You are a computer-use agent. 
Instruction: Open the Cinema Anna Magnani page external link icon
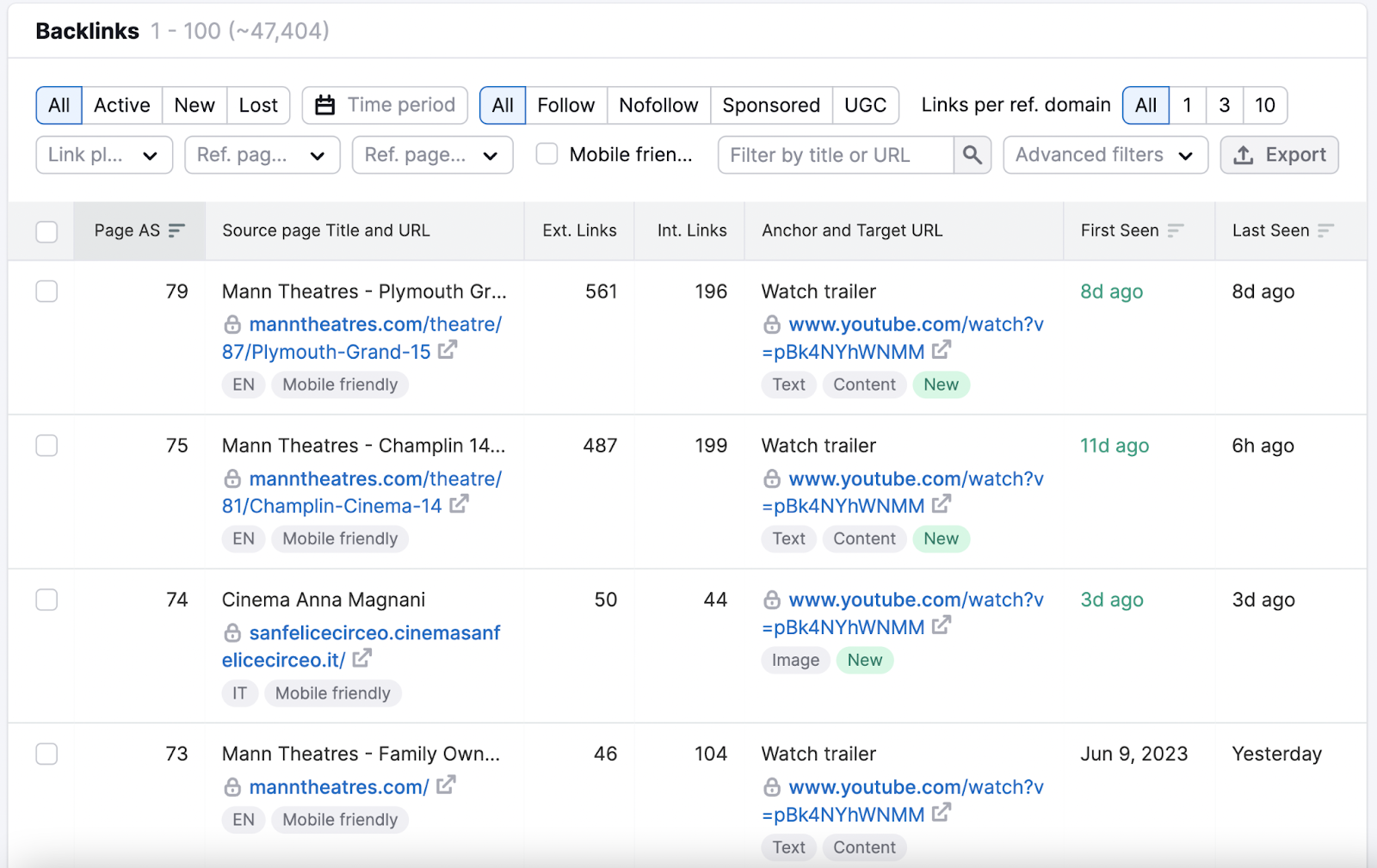click(362, 659)
